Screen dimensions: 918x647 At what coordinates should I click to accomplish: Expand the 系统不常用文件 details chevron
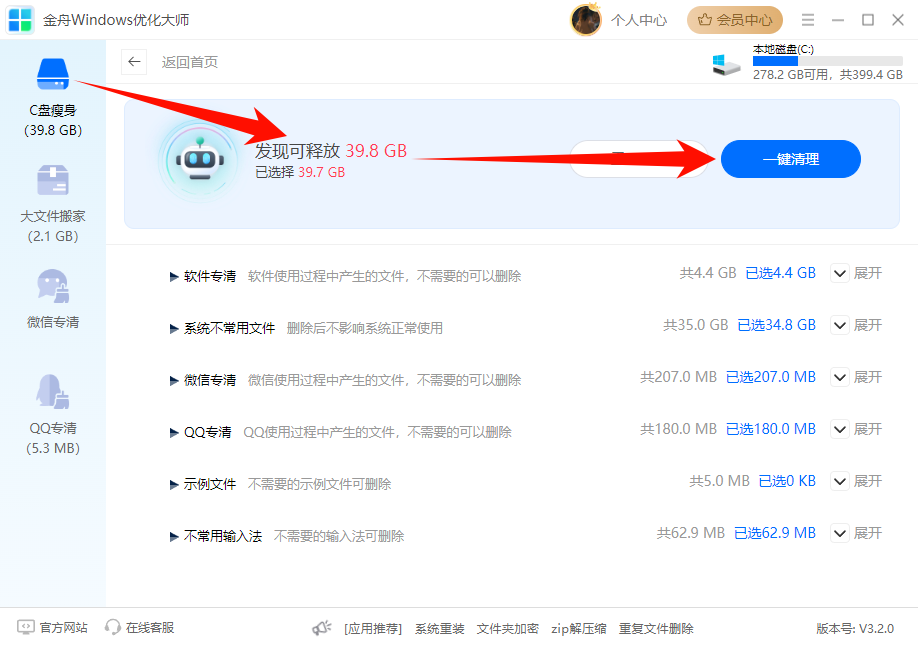[840, 325]
